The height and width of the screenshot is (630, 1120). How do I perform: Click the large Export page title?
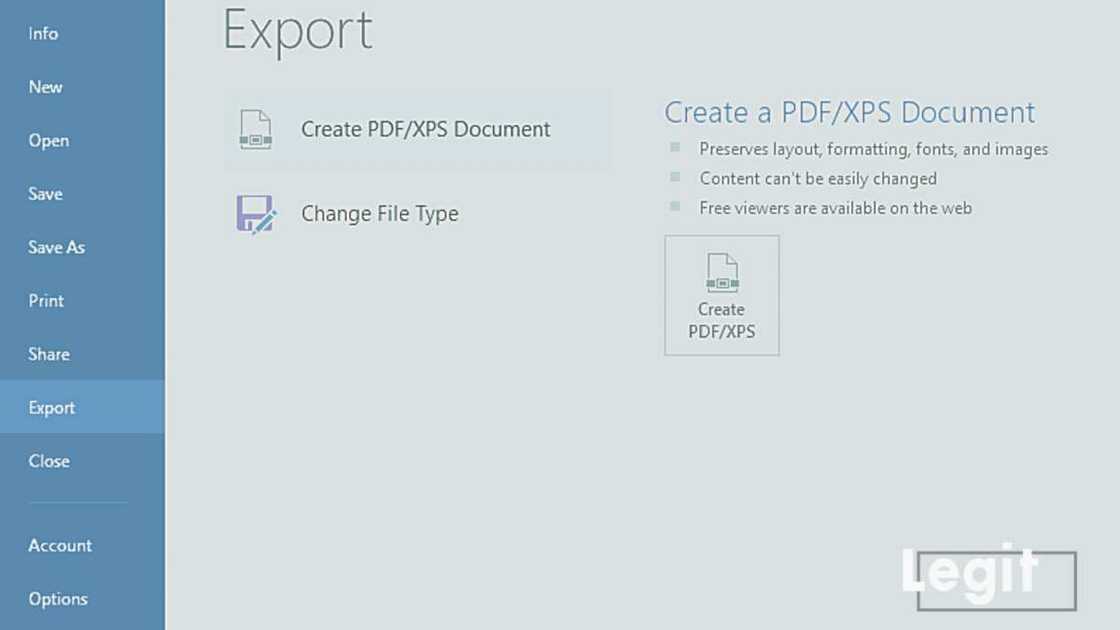[x=298, y=30]
